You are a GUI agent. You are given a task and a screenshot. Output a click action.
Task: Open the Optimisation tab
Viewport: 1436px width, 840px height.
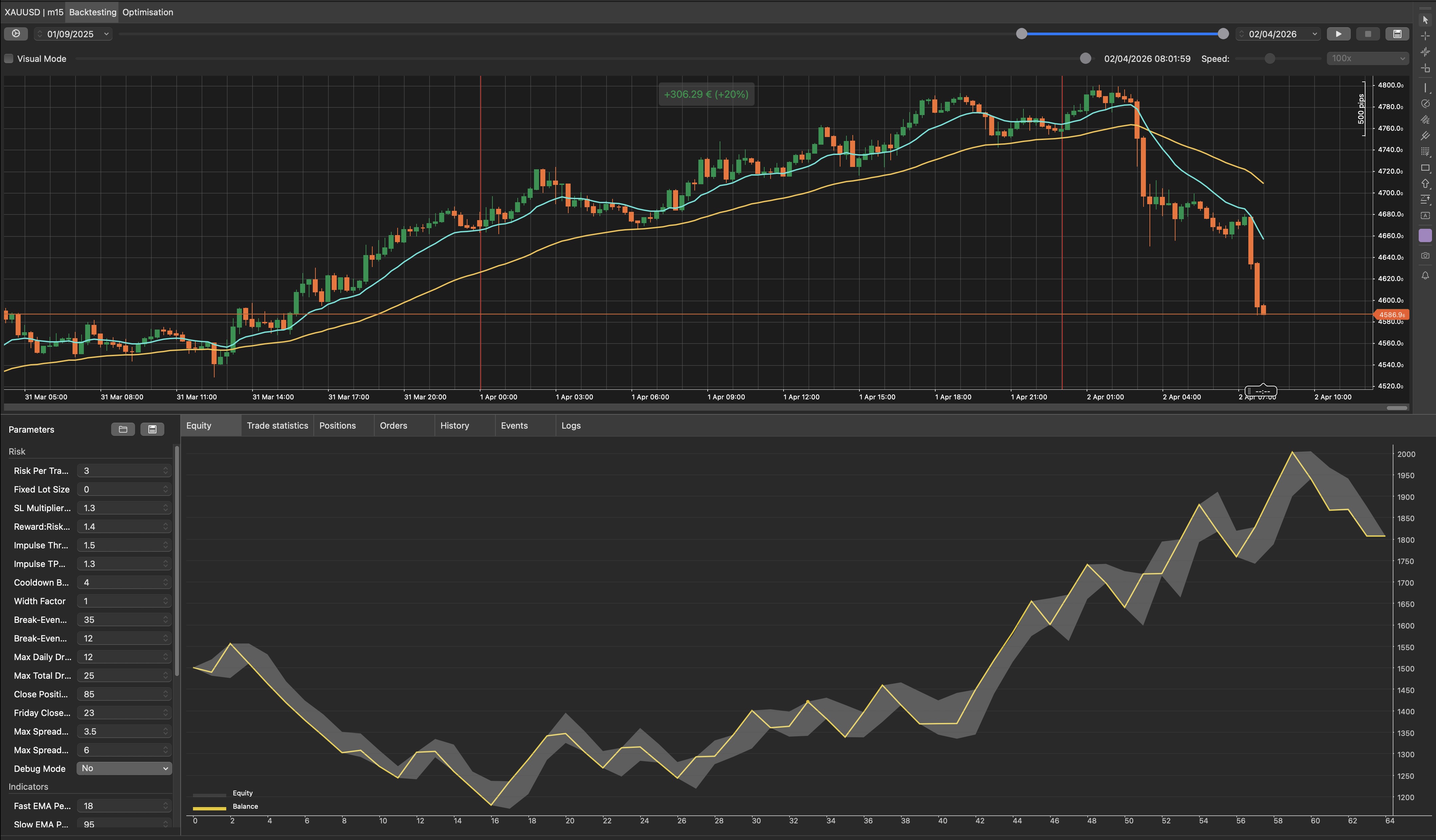pos(147,12)
